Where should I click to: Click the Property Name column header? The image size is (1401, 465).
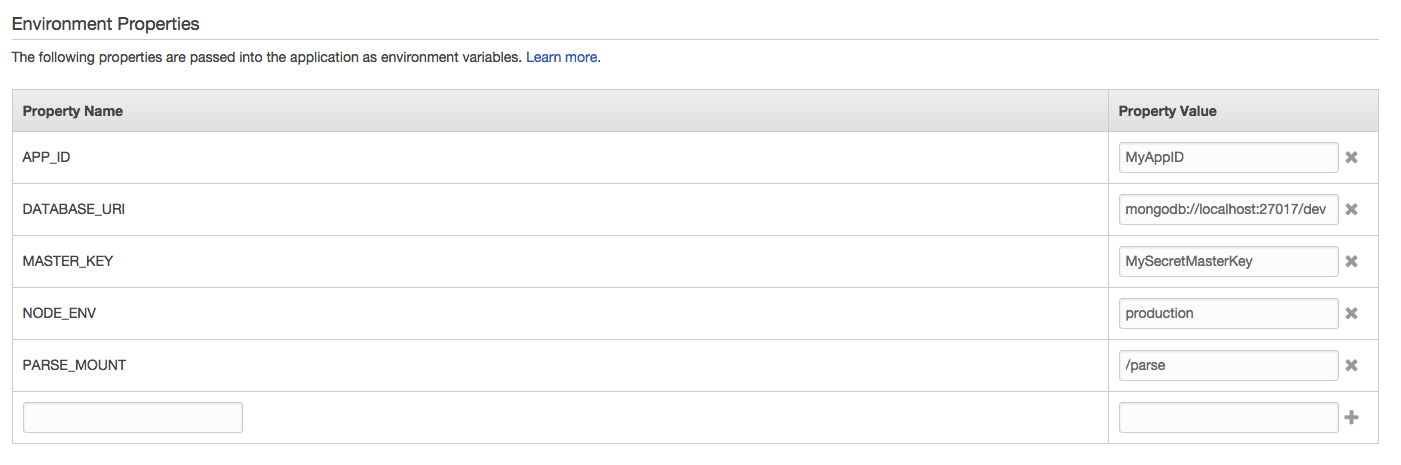tap(73, 111)
